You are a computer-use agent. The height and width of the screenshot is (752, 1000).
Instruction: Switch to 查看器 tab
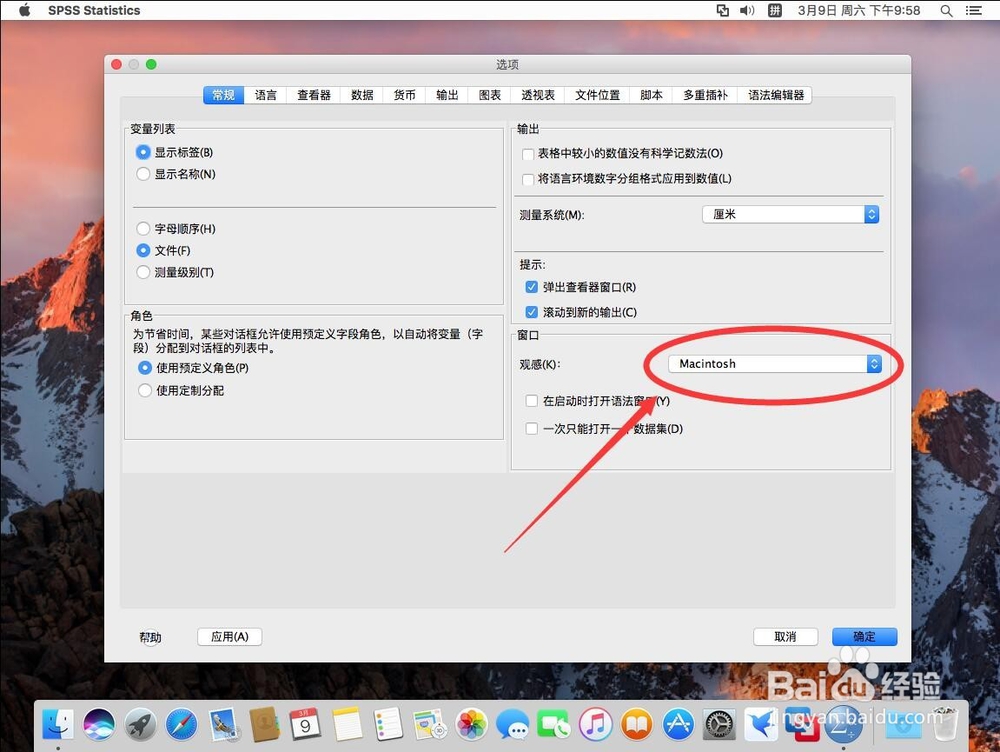tap(314, 95)
